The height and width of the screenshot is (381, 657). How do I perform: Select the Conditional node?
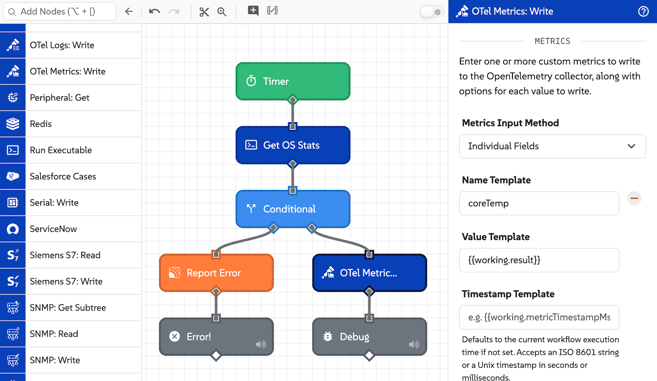click(x=293, y=209)
